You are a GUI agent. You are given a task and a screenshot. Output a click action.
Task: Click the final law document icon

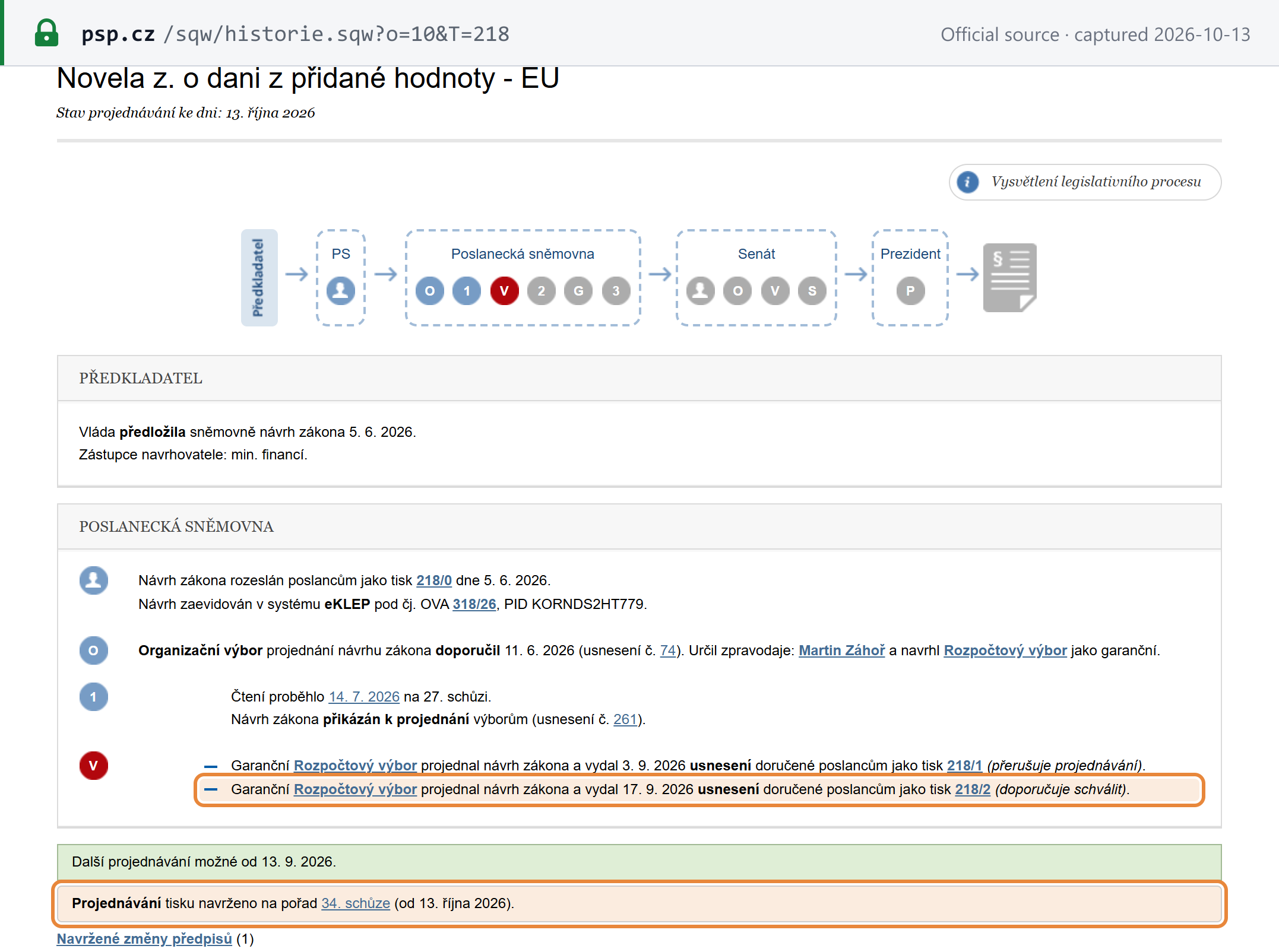1010,277
